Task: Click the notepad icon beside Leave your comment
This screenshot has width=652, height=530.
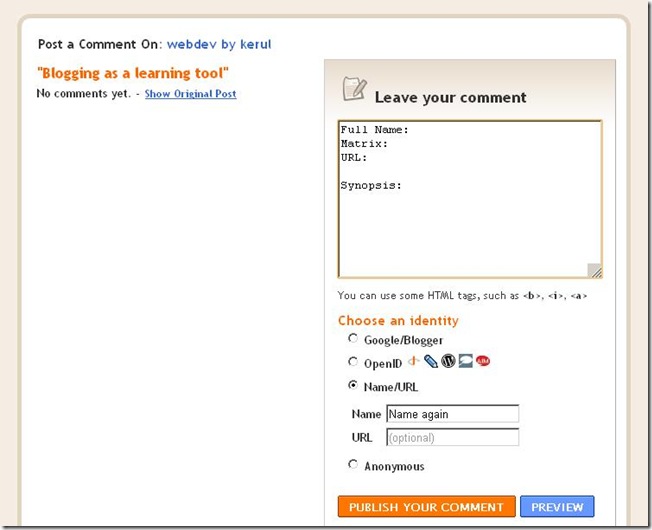Action: tap(354, 89)
